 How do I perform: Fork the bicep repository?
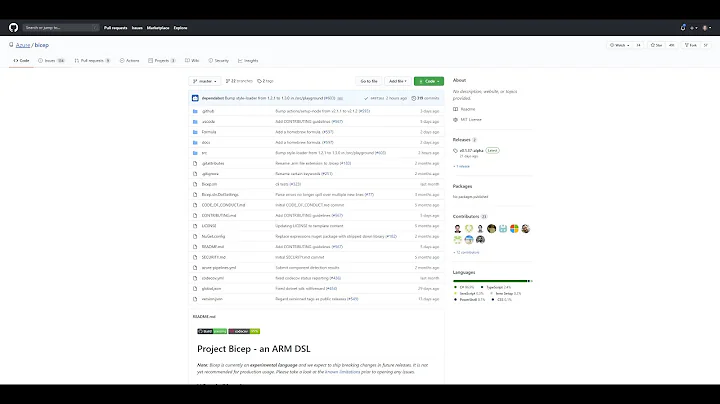coord(691,45)
